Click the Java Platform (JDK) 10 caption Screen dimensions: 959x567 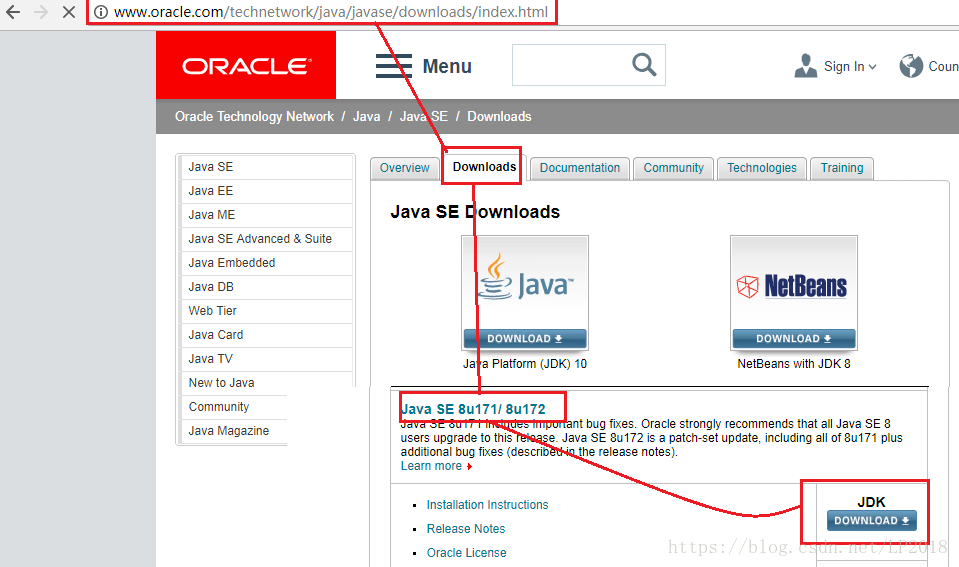[525, 364]
